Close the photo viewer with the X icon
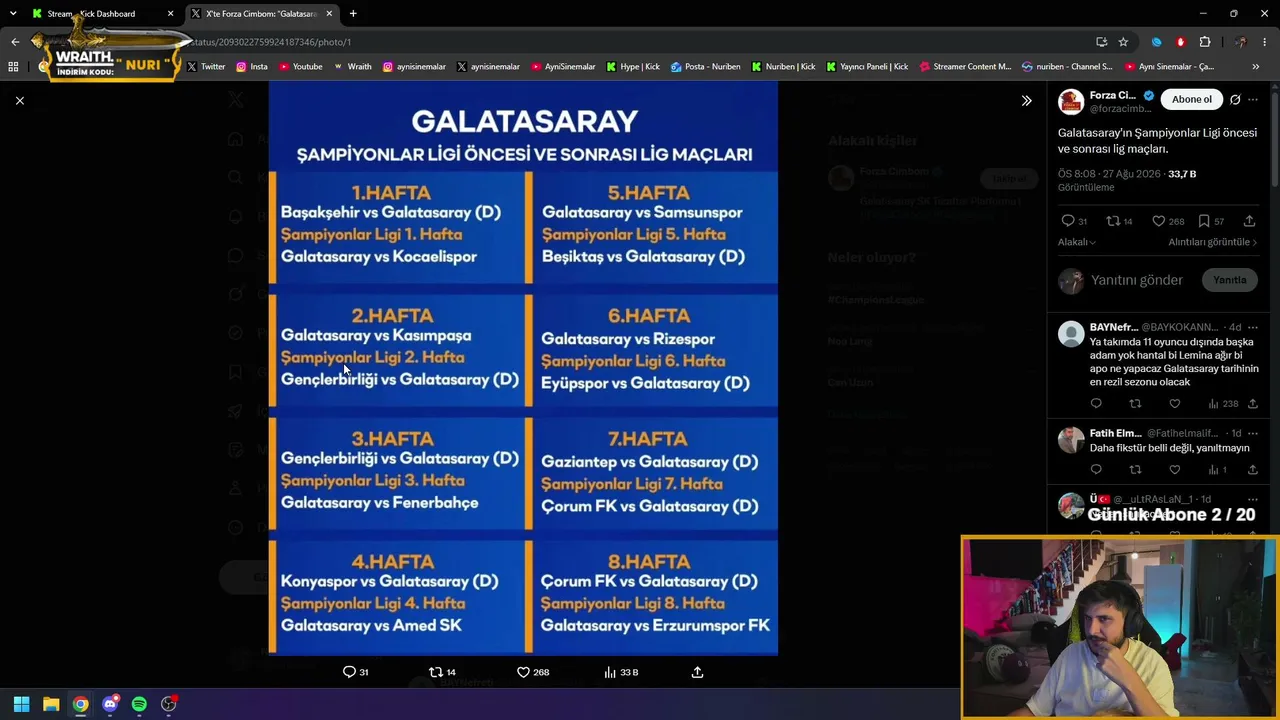 coord(19,100)
